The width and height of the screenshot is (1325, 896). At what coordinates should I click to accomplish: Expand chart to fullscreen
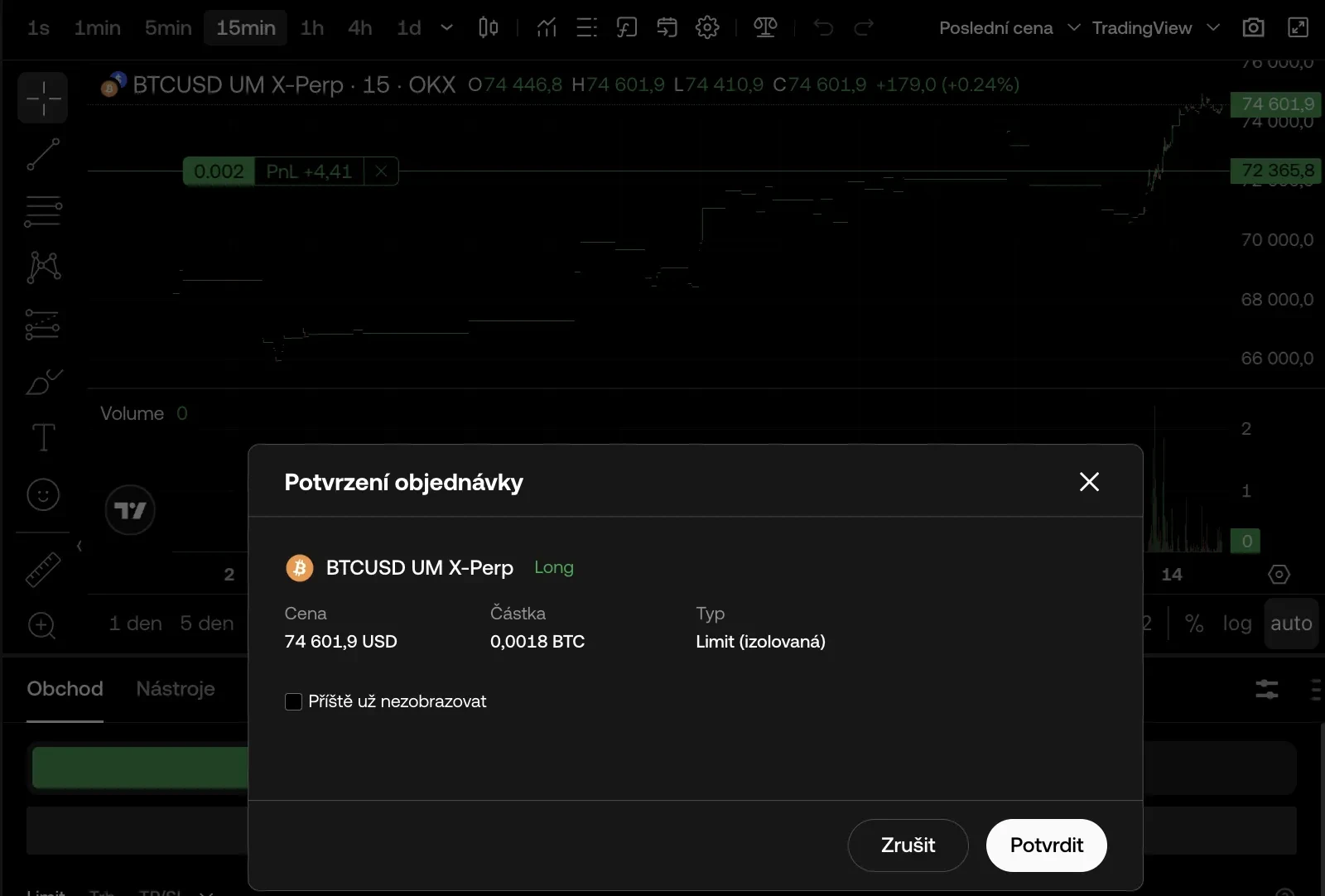tap(1298, 28)
